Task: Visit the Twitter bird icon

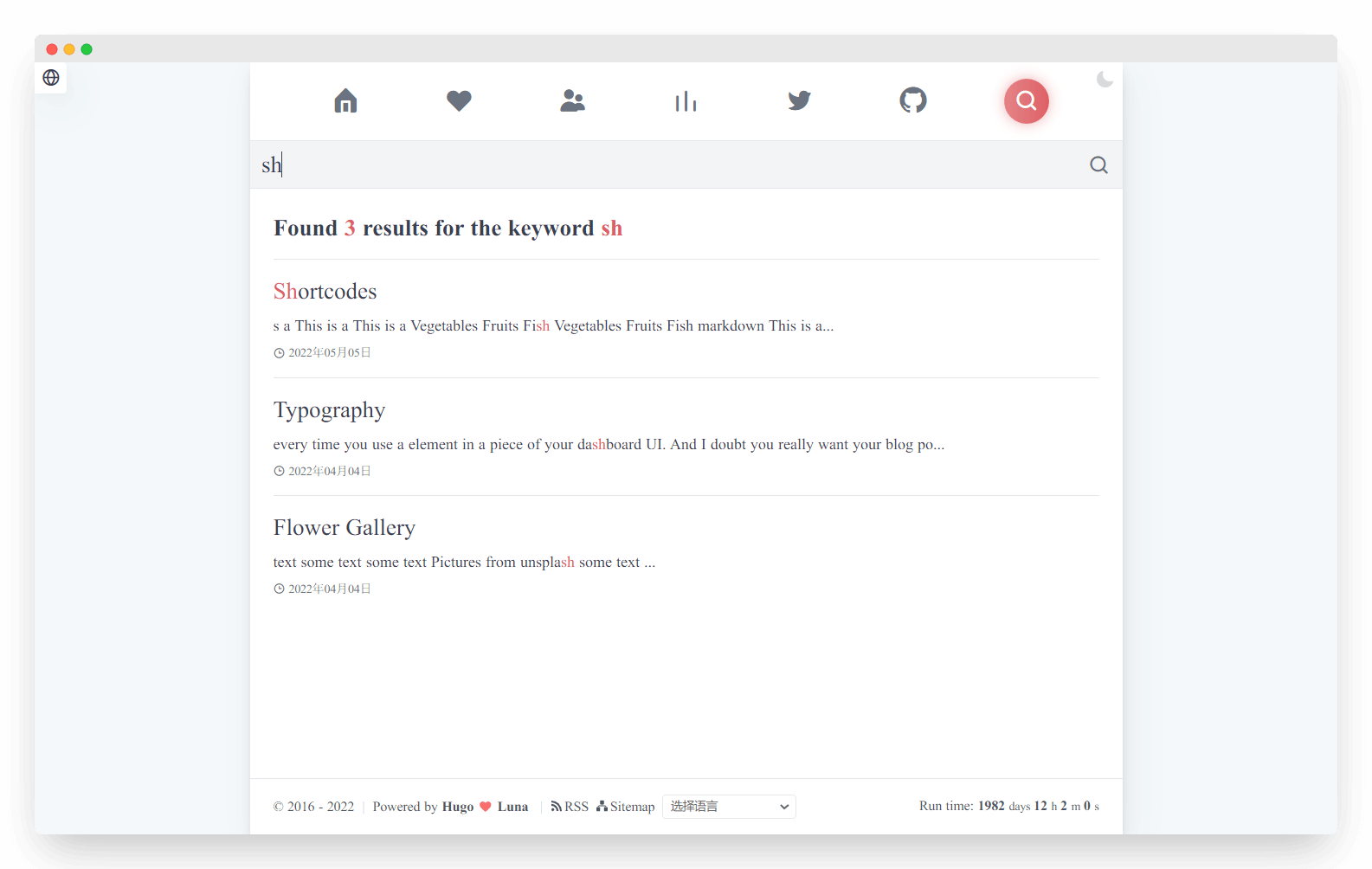Action: point(799,100)
